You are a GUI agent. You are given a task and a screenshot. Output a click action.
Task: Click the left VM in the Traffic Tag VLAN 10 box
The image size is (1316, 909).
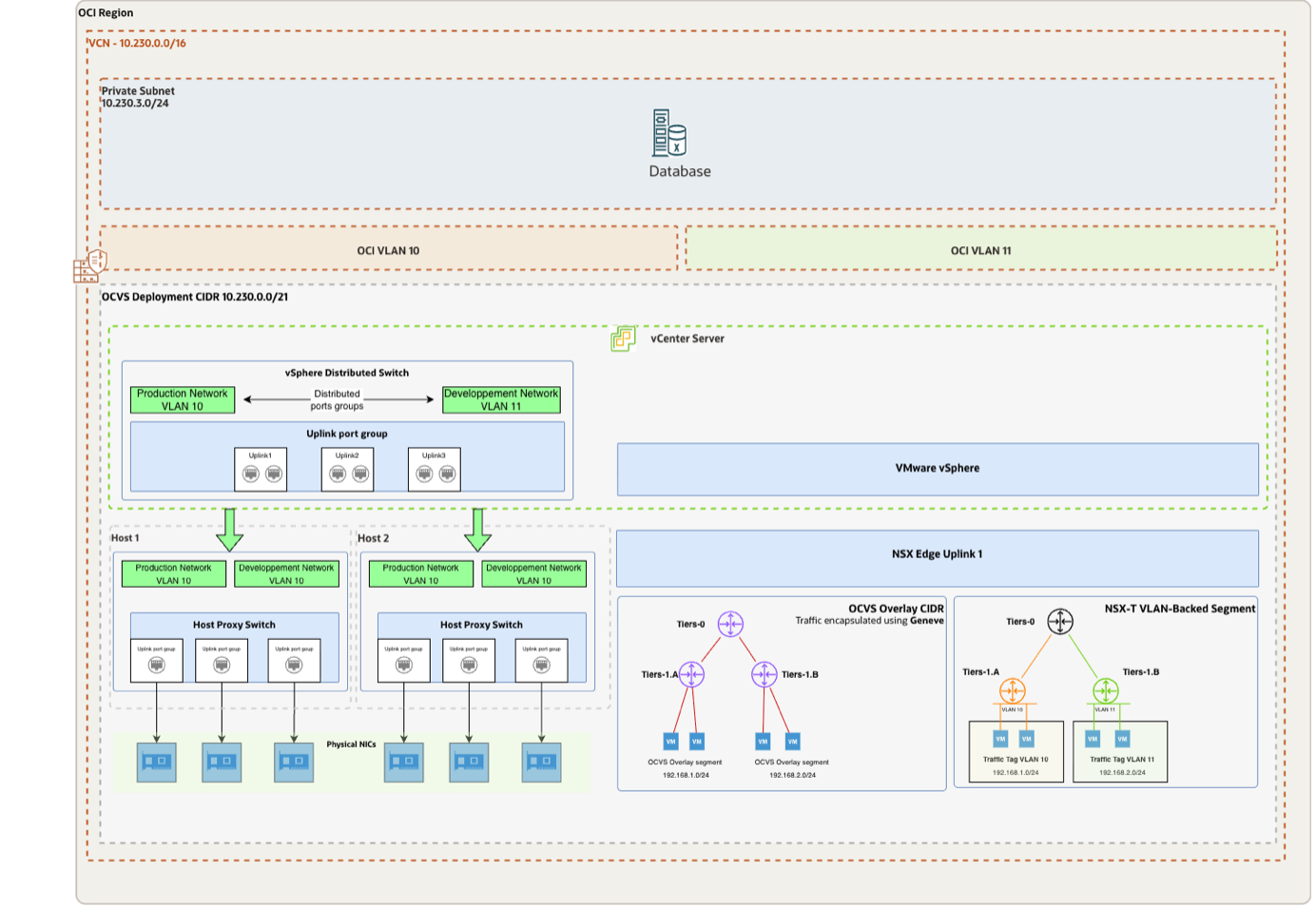tap(1000, 739)
